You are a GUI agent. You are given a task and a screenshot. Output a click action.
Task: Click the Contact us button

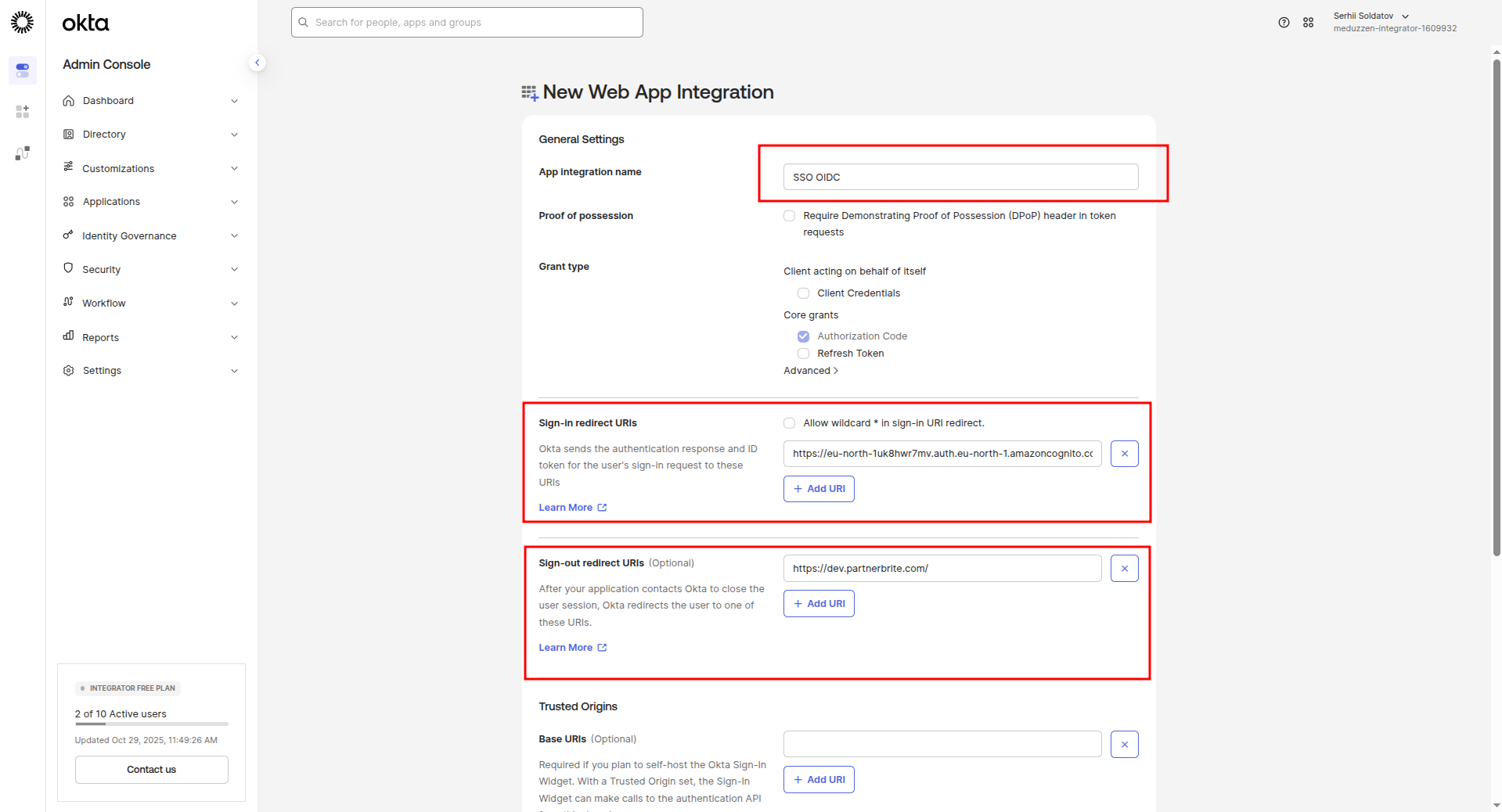click(152, 770)
